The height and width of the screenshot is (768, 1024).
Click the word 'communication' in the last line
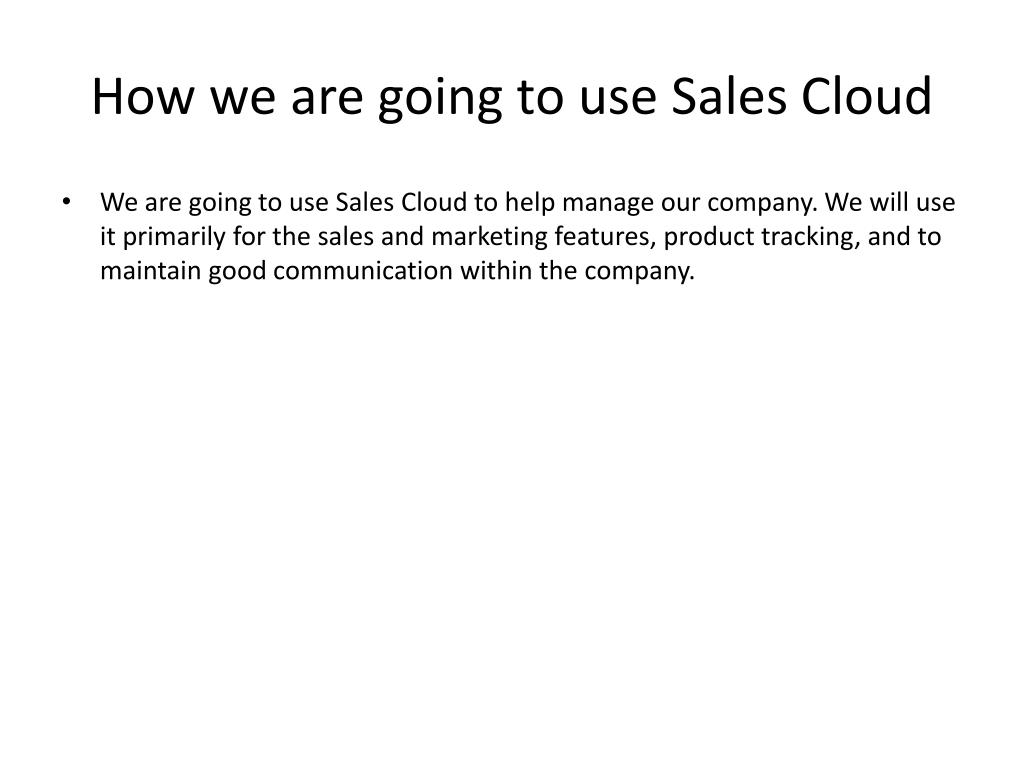(x=362, y=270)
